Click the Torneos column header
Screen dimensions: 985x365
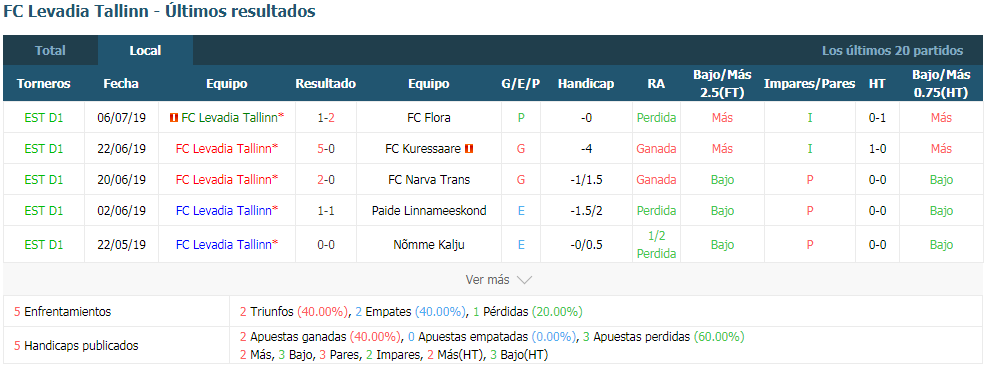coord(44,84)
